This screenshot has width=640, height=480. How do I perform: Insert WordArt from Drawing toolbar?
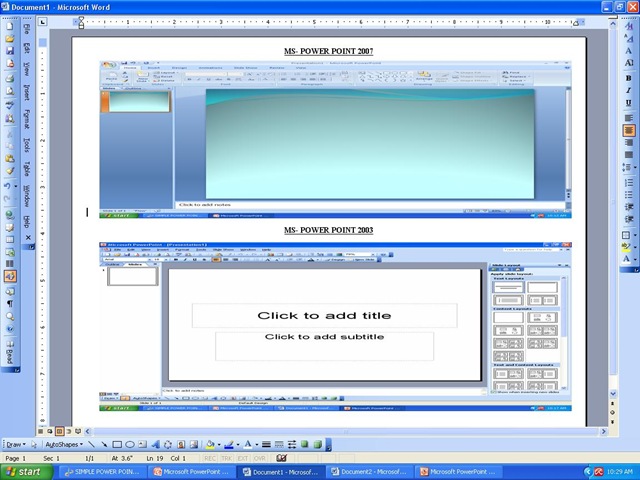[x=155, y=444]
